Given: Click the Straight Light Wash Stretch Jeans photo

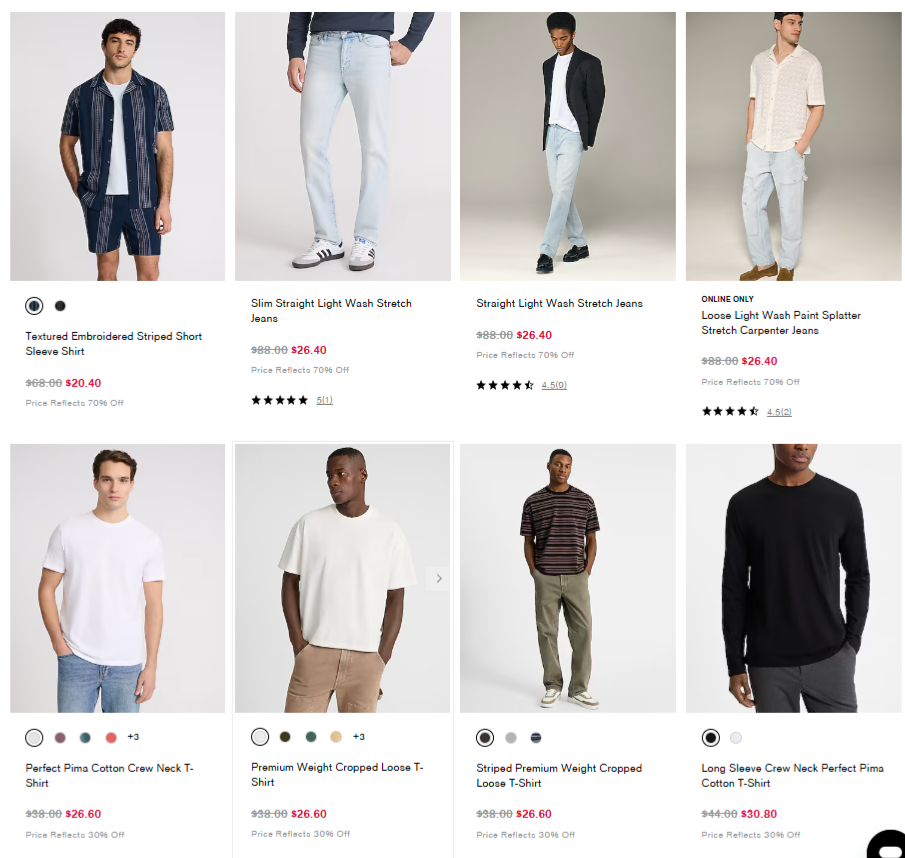Looking at the screenshot, I should pyautogui.click(x=567, y=145).
